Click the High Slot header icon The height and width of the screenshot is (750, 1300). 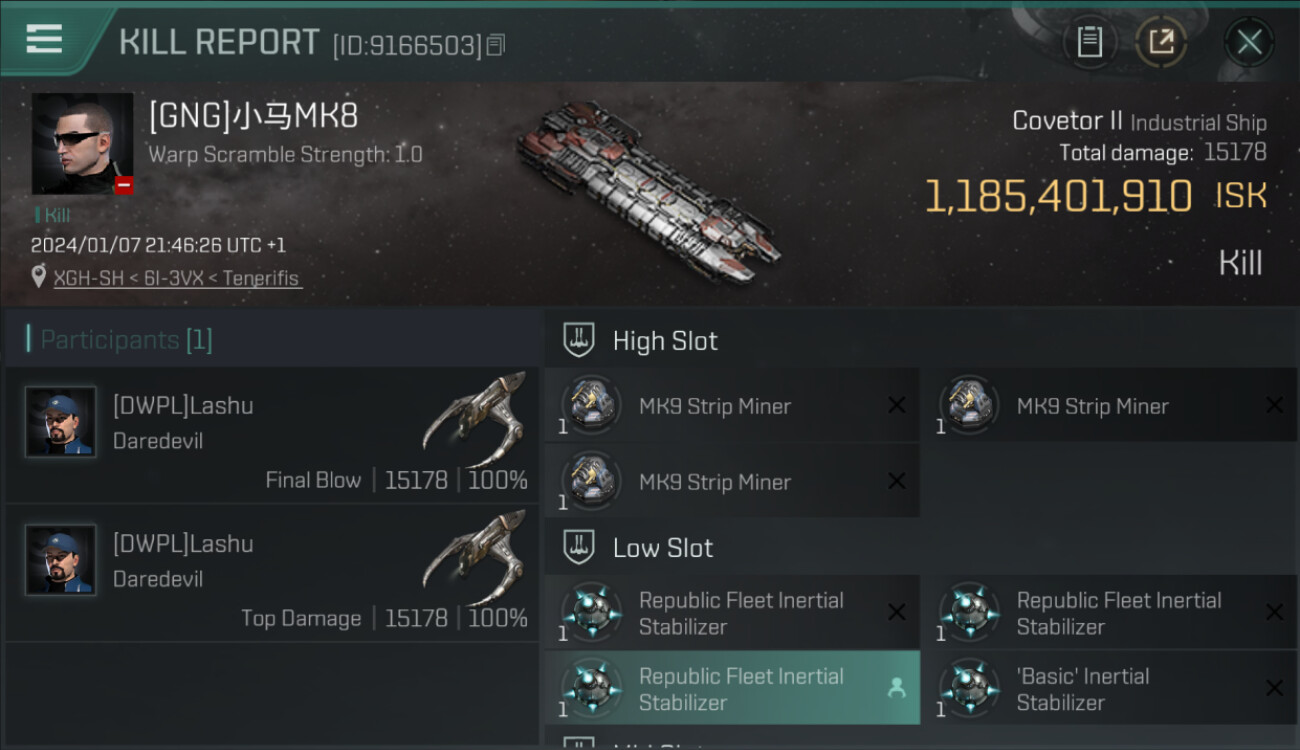click(x=579, y=340)
